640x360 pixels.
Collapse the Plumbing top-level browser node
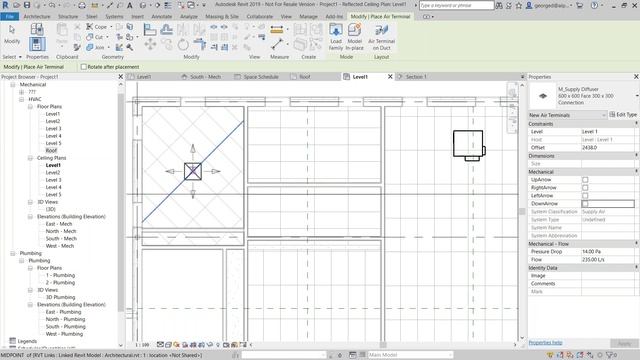(13, 253)
